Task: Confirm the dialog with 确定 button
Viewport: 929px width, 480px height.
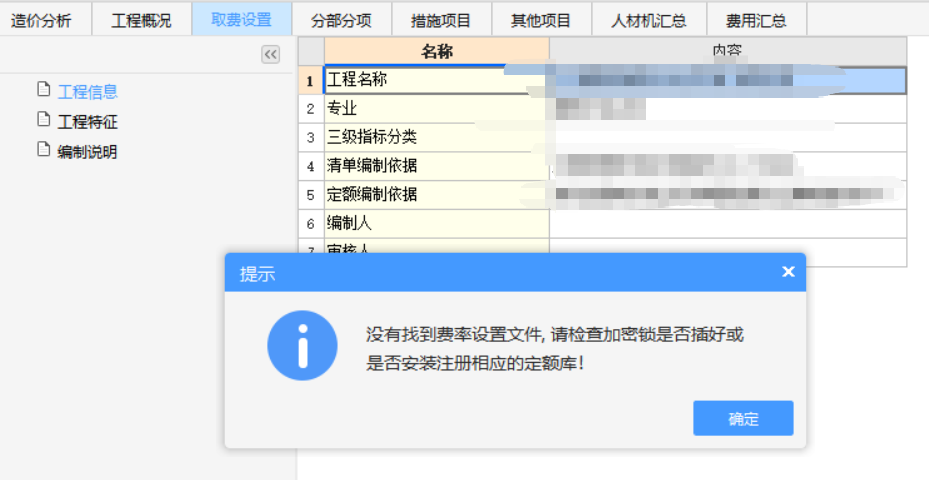Action: coord(743,418)
